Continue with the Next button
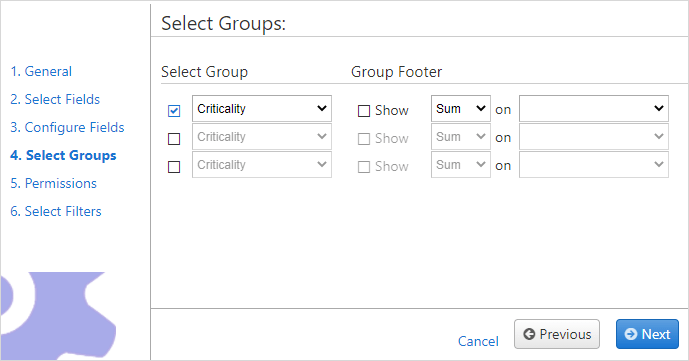This screenshot has height=361, width=689. 647,334
